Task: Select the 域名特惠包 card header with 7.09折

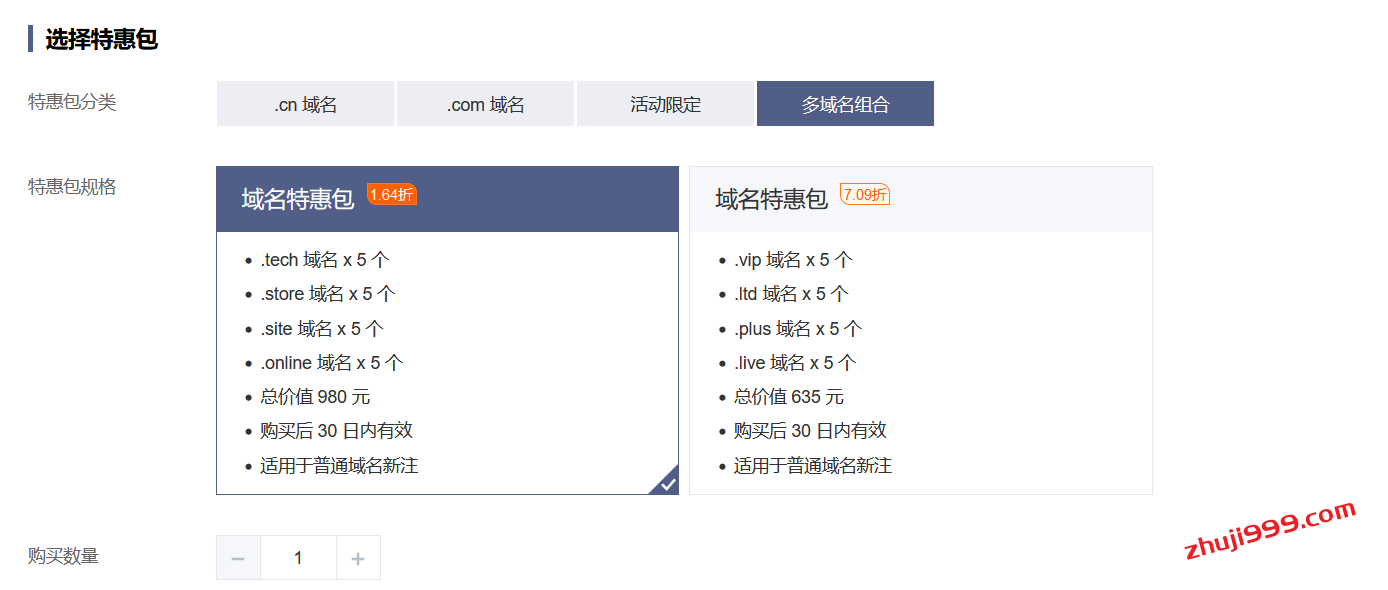Action: [771, 199]
